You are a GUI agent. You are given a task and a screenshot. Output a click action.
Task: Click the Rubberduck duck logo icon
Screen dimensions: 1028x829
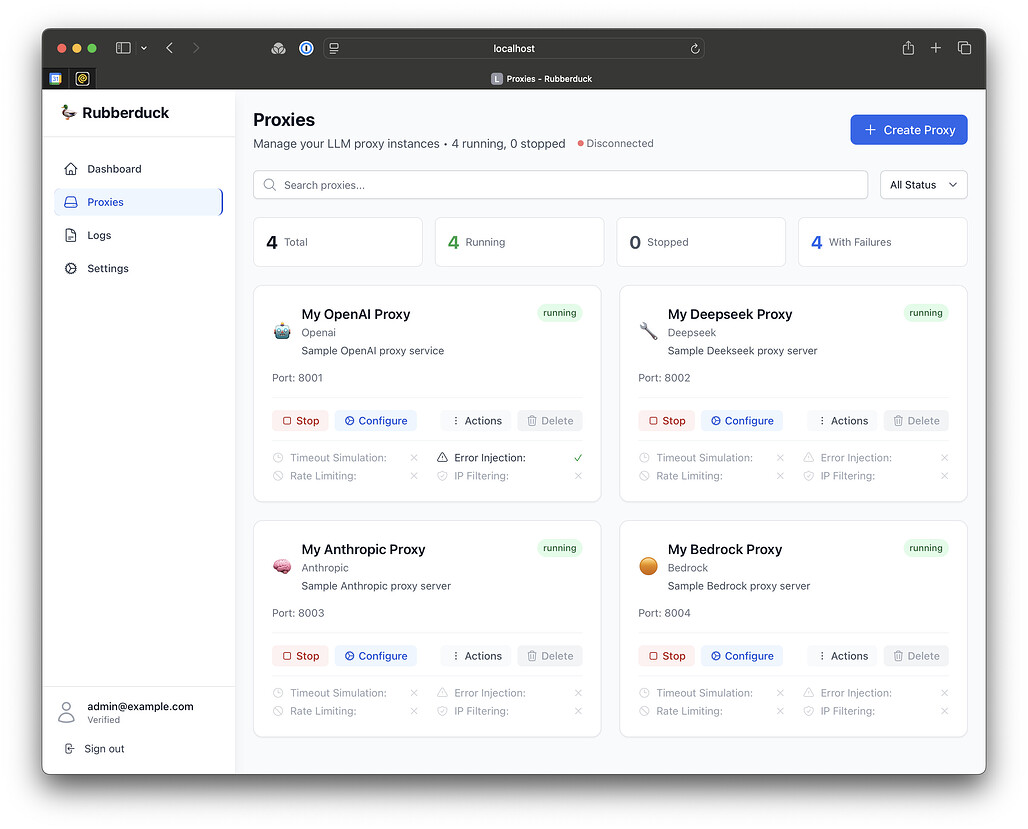pos(68,113)
